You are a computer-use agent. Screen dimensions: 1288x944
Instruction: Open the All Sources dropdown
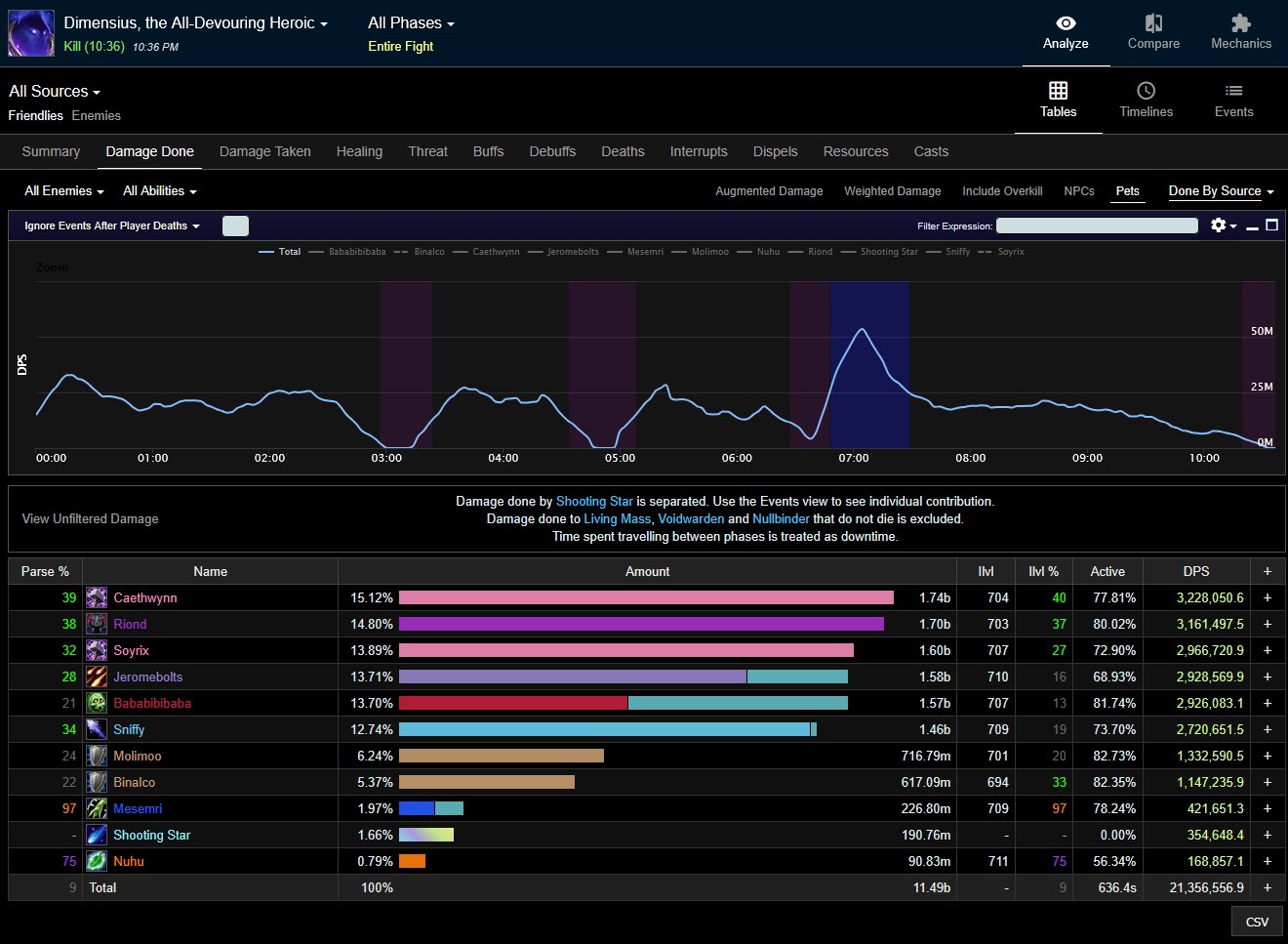[x=55, y=91]
